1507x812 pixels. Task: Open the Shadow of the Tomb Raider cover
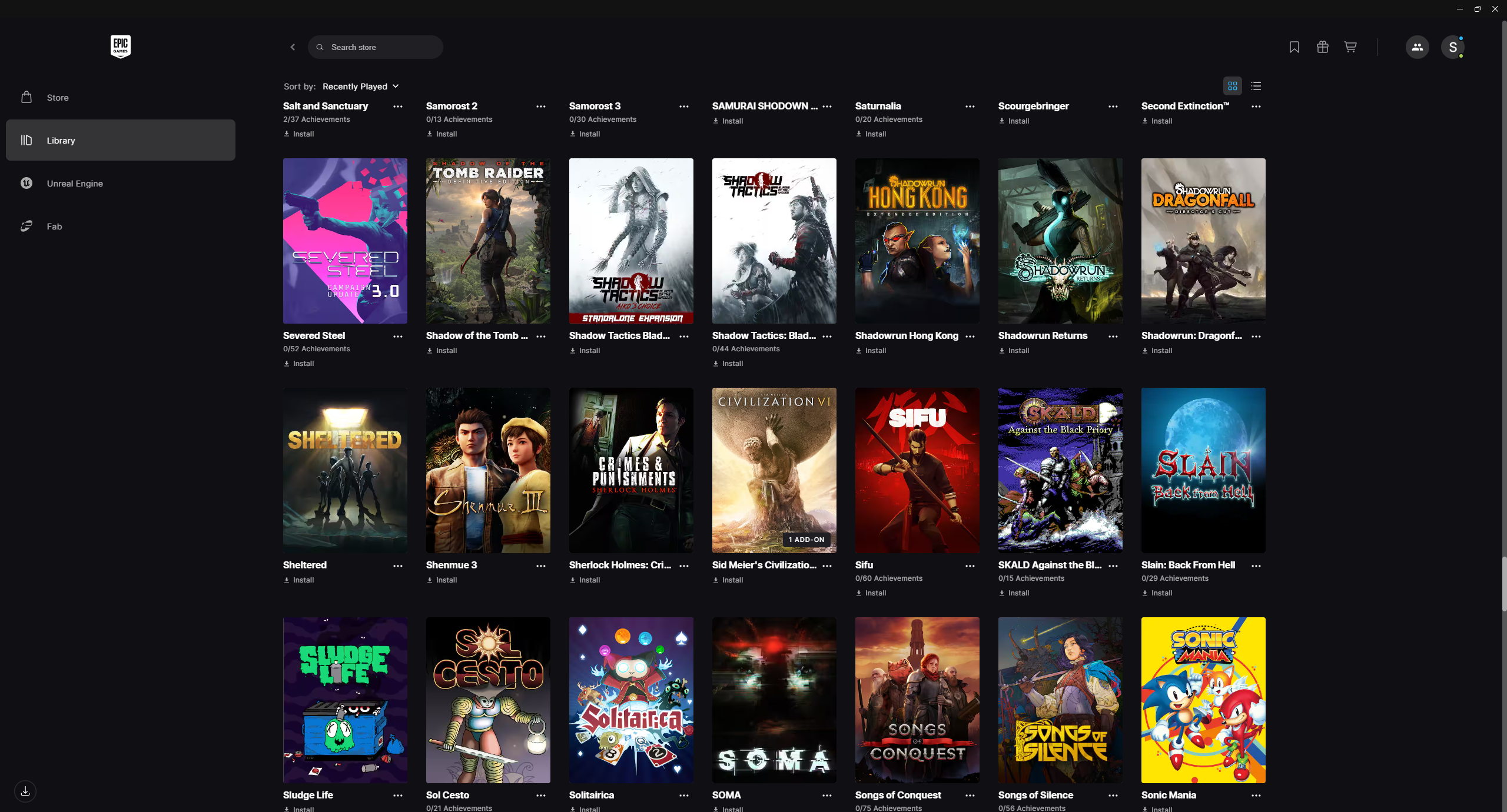488,241
